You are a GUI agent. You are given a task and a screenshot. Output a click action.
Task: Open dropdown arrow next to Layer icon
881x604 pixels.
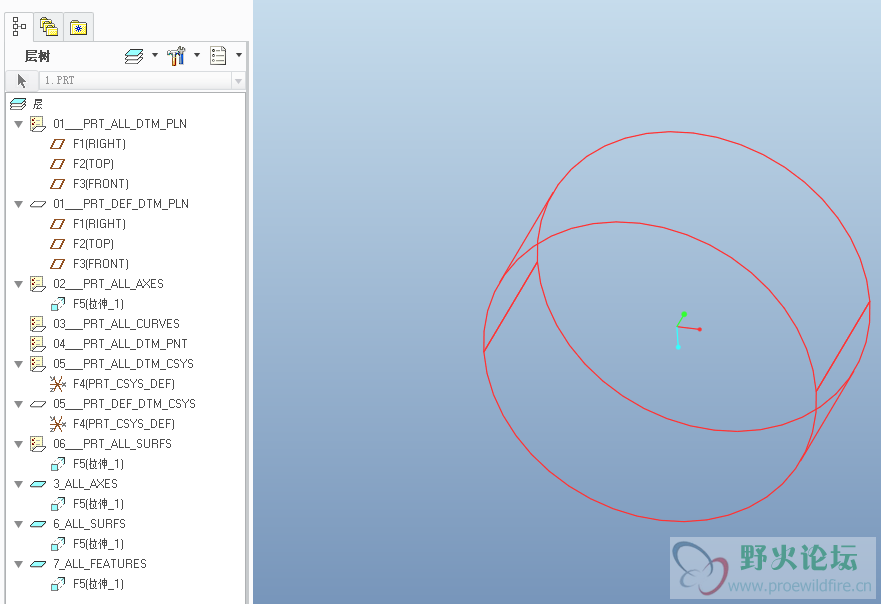[155, 55]
